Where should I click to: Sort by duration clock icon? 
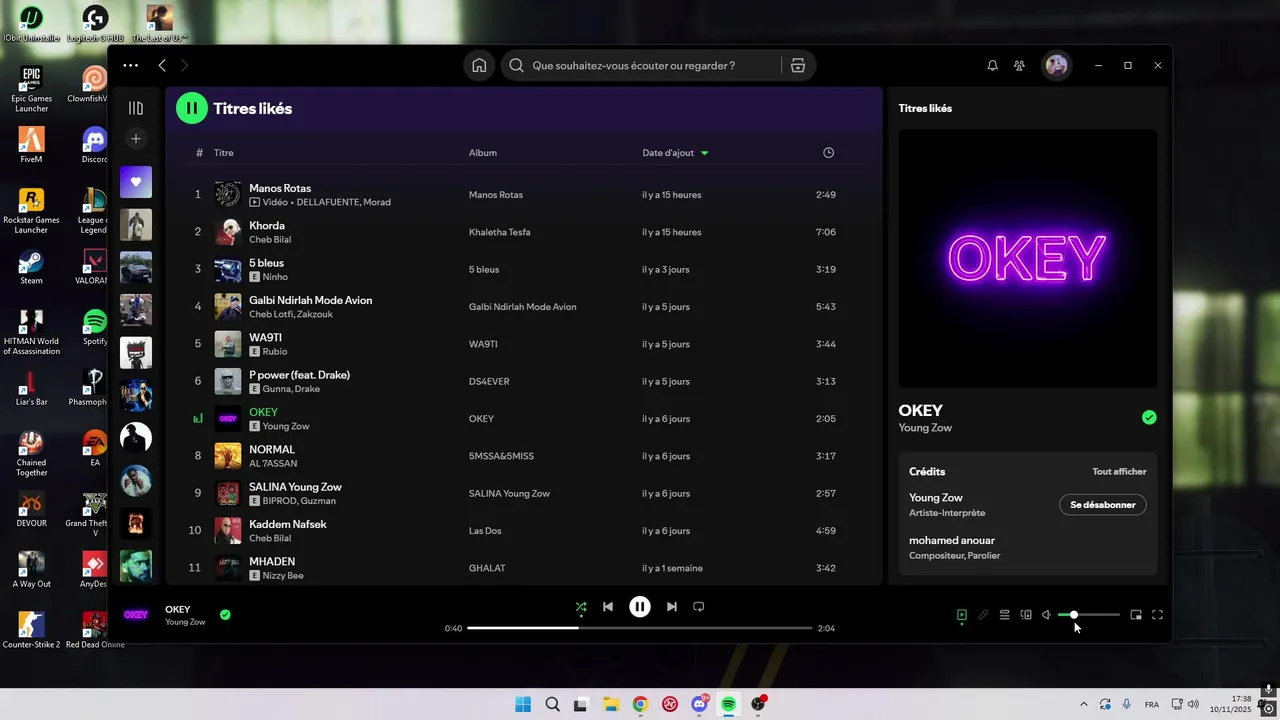click(828, 153)
